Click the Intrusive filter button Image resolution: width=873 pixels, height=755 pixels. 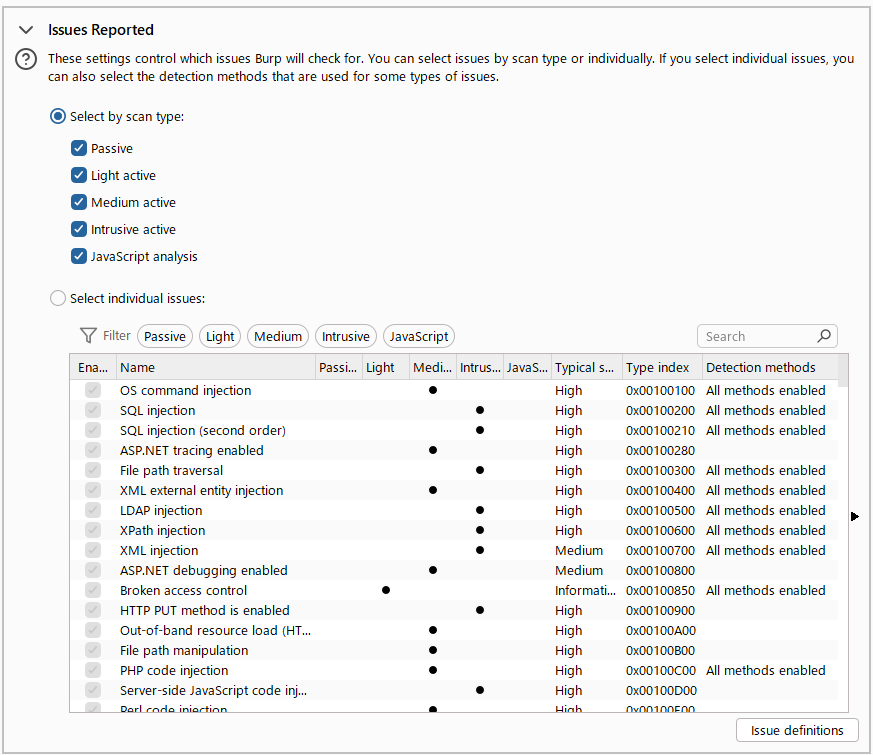(345, 335)
